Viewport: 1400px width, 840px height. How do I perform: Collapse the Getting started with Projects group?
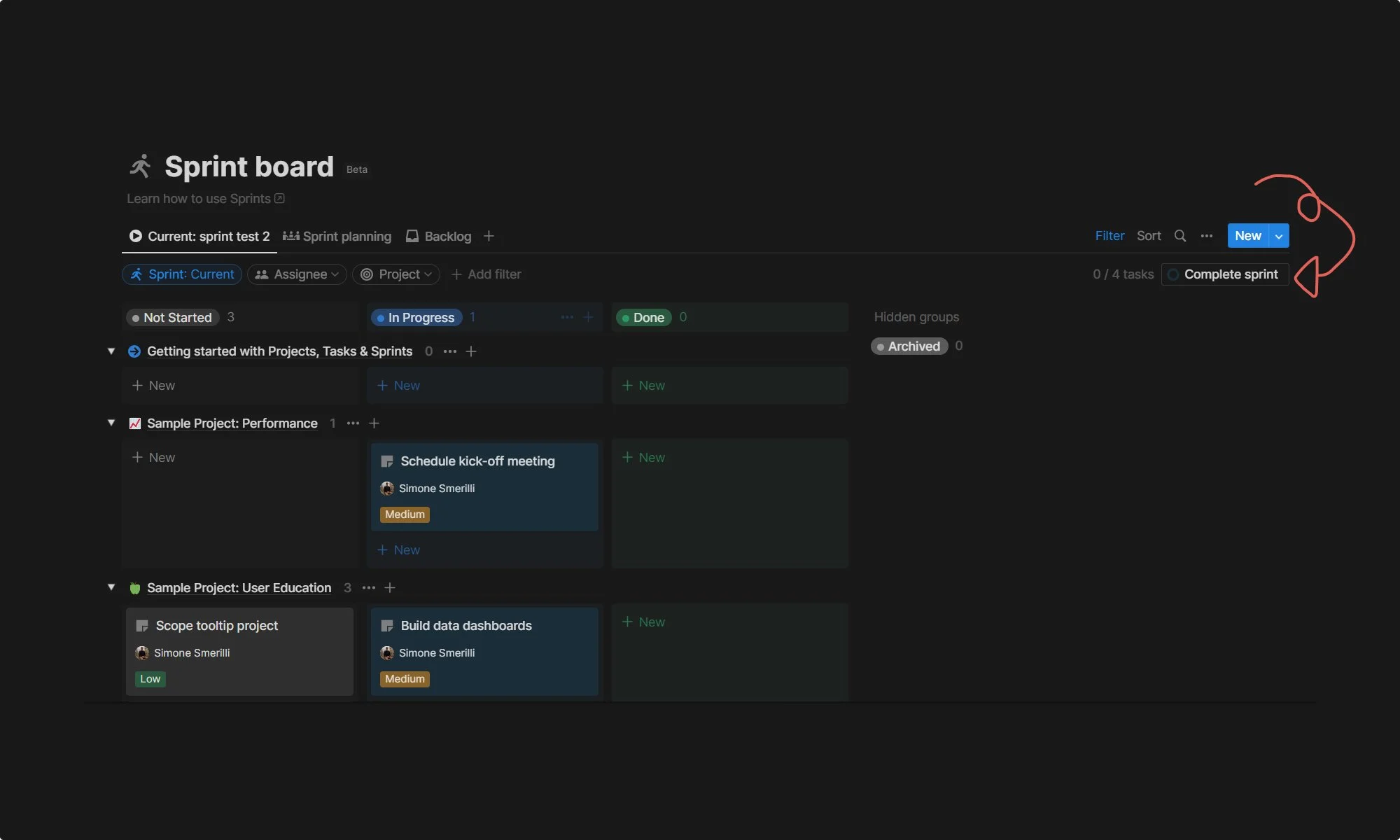pos(111,351)
